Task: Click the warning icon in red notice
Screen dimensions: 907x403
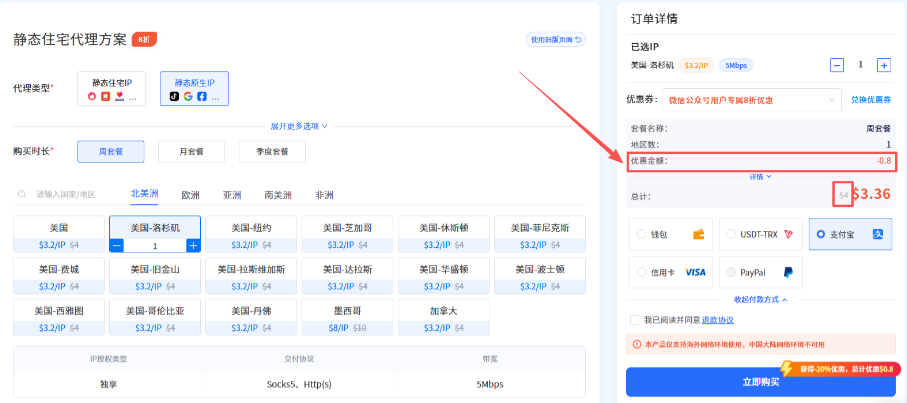Action: pos(637,344)
